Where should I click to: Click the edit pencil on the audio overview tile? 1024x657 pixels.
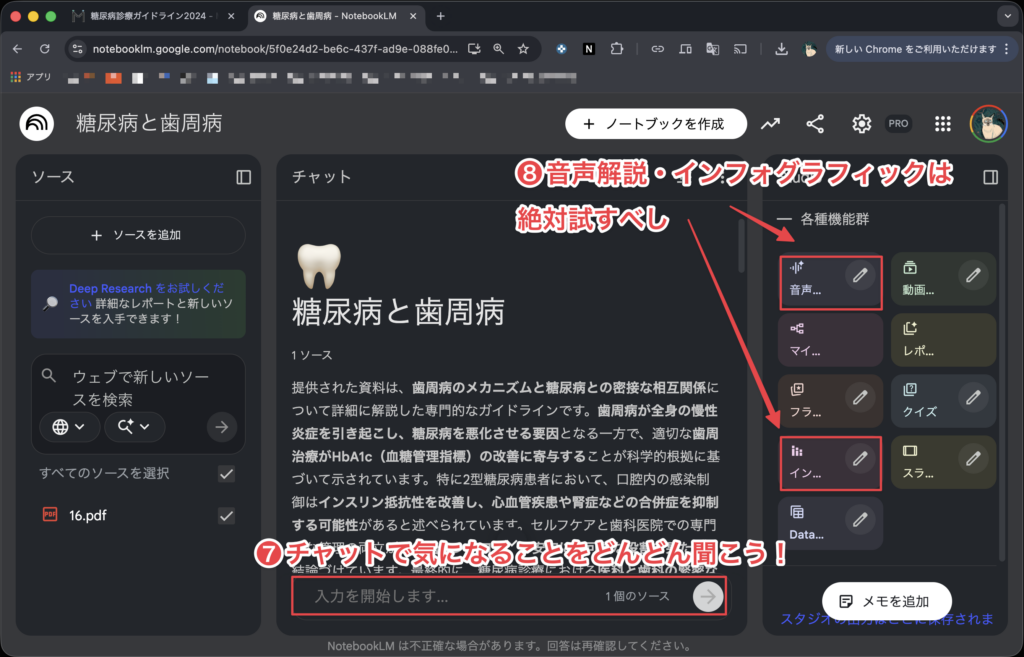point(858,277)
